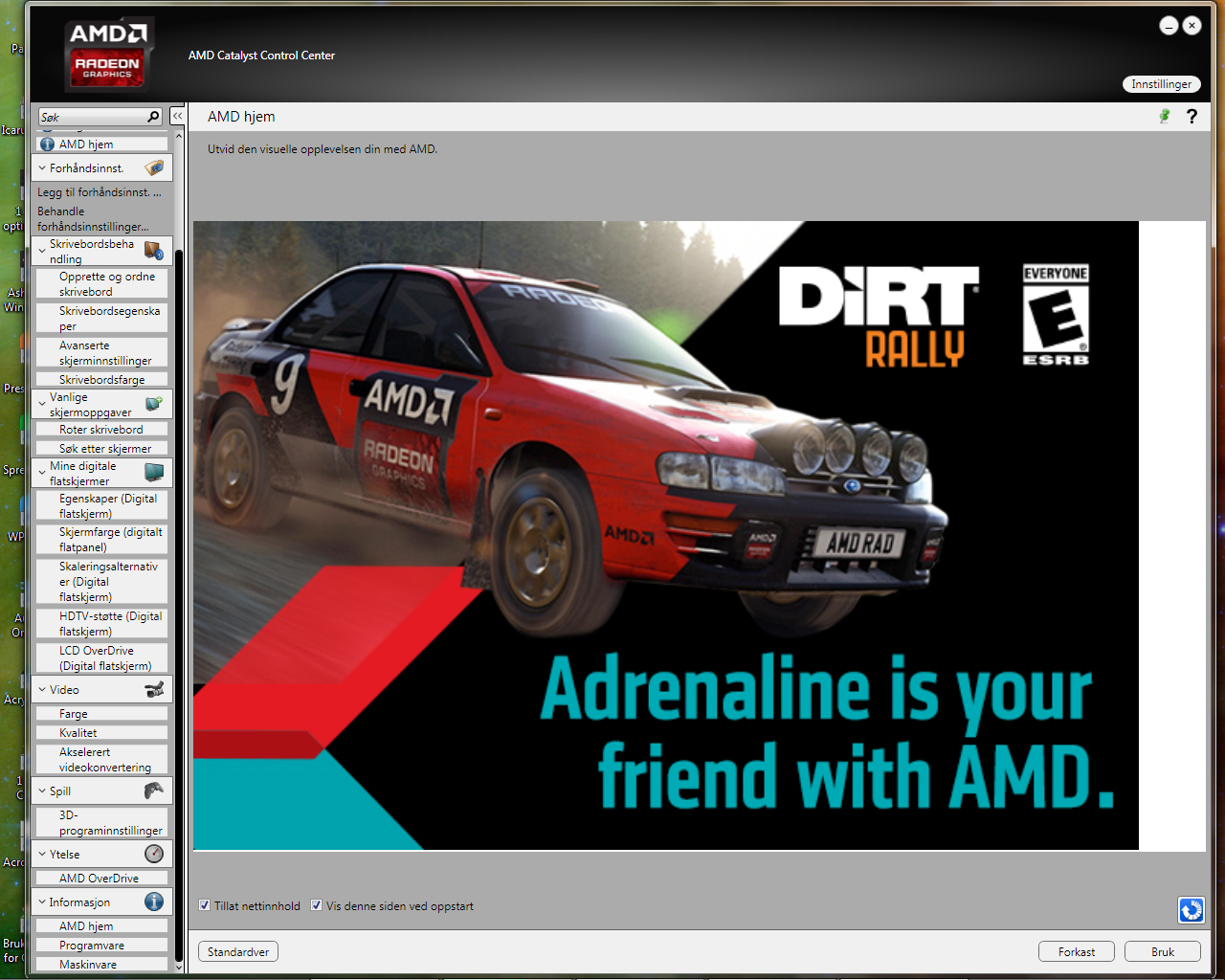Open help with the question mark icon
The height and width of the screenshot is (980, 1225).
point(1192,116)
